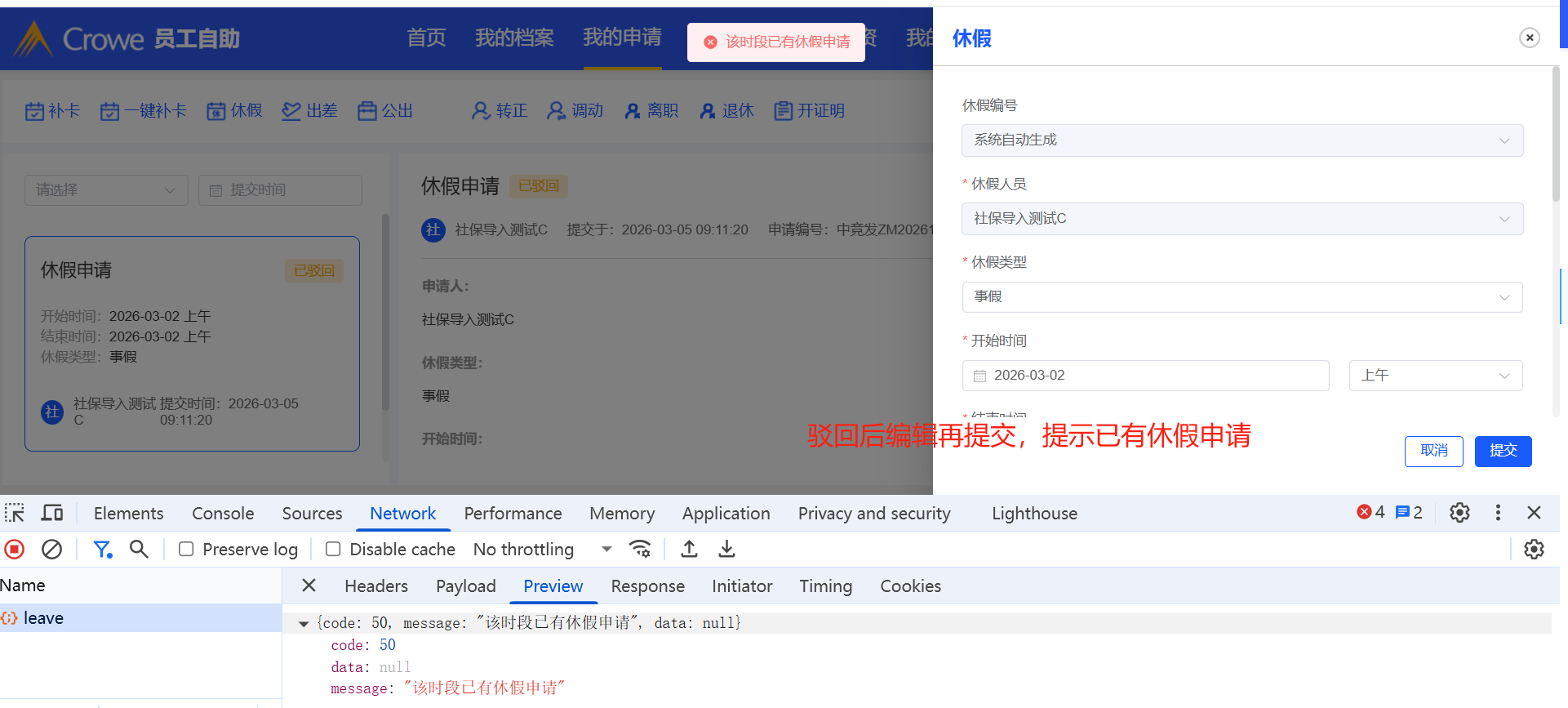Open the Payload tab
This screenshot has height=708, width=1568.
tap(465, 586)
